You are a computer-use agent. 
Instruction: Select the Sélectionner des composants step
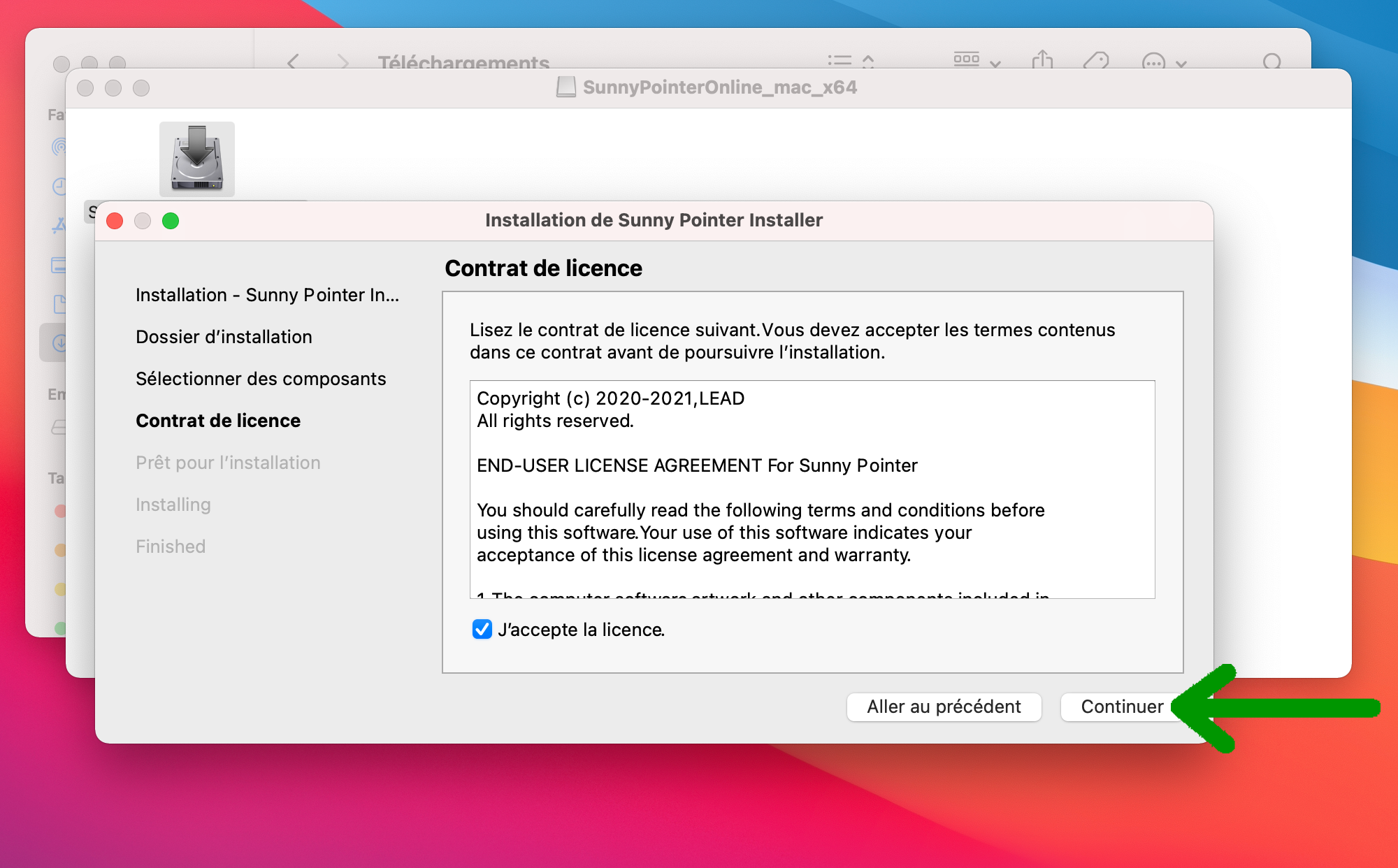point(261,379)
